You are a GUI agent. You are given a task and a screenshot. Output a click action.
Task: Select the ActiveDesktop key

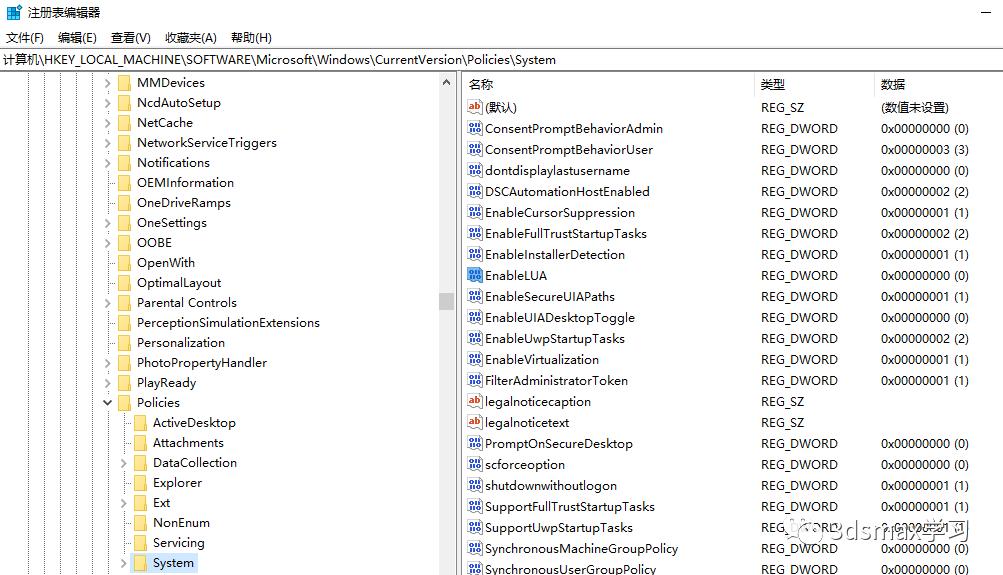pos(194,423)
